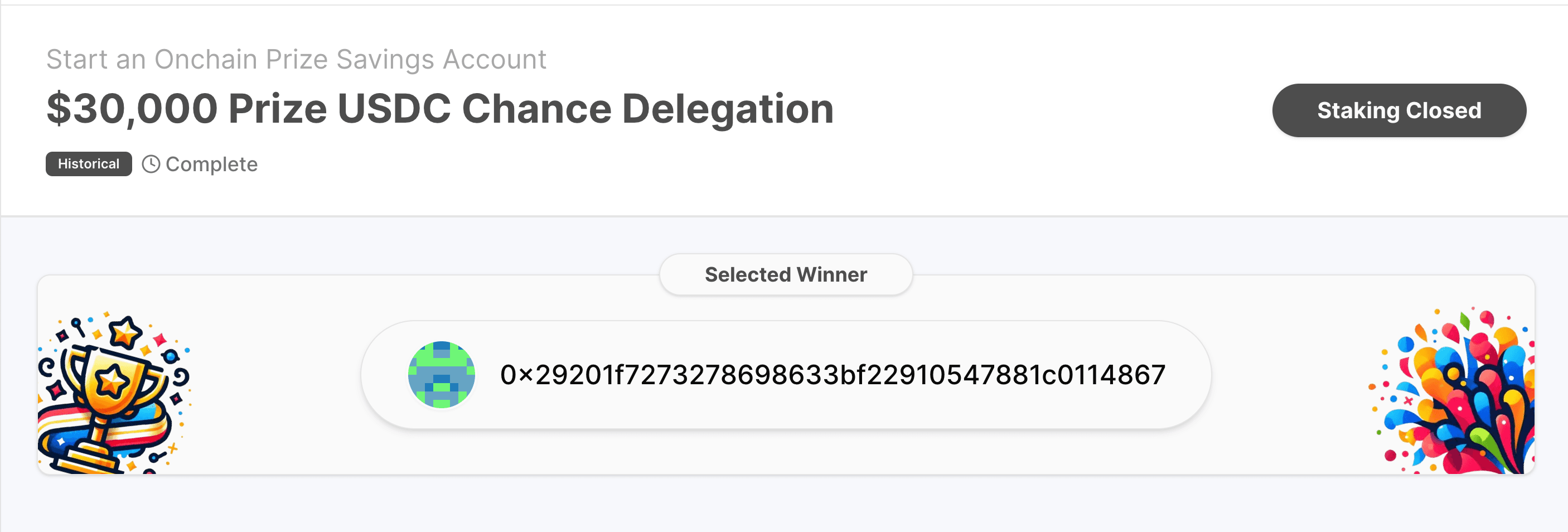Click the $30,000 amount in the title

[x=132, y=109]
